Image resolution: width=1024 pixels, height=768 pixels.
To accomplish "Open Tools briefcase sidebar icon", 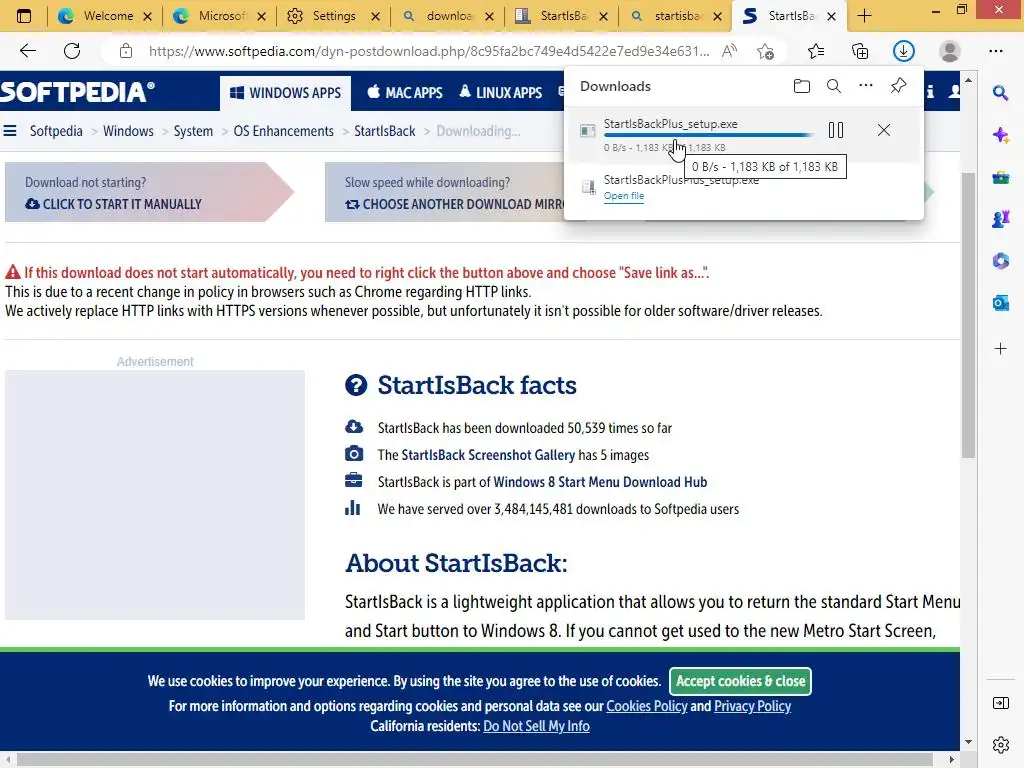I will click(1000, 178).
